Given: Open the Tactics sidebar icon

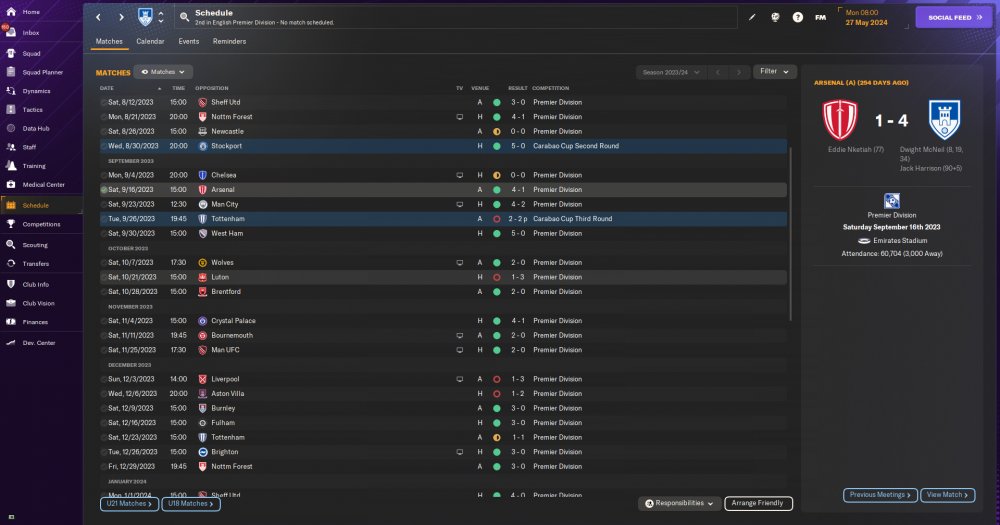Looking at the screenshot, I should click(x=11, y=109).
